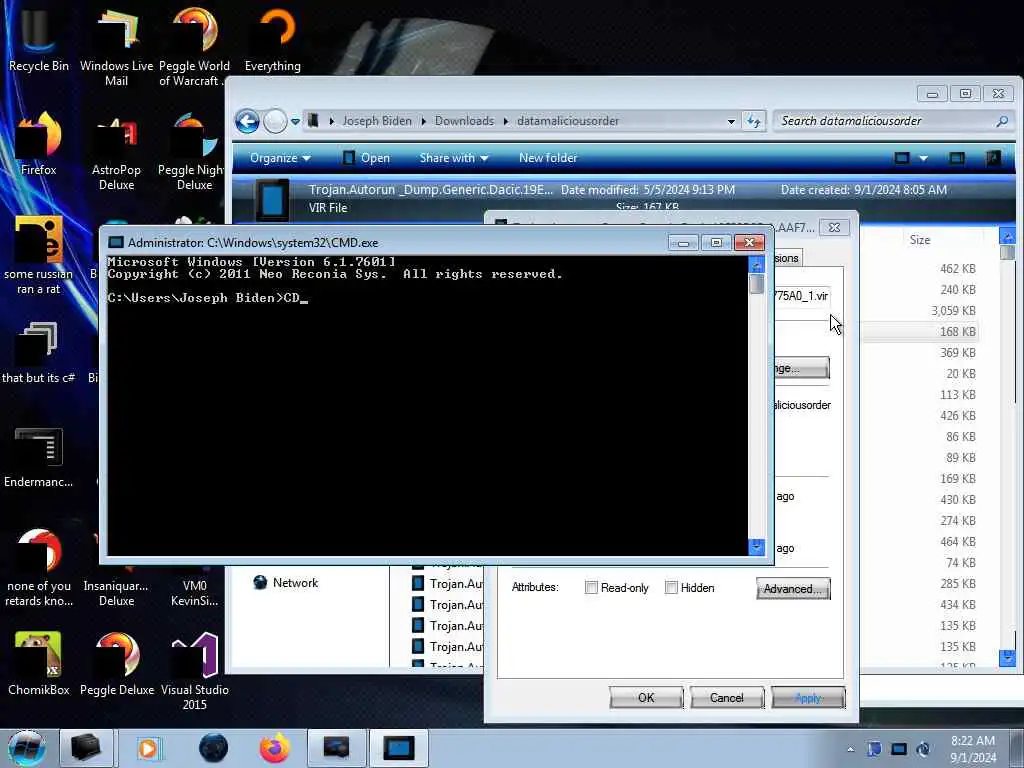
Task: Open Firefox from the desktop
Action: click(39, 144)
